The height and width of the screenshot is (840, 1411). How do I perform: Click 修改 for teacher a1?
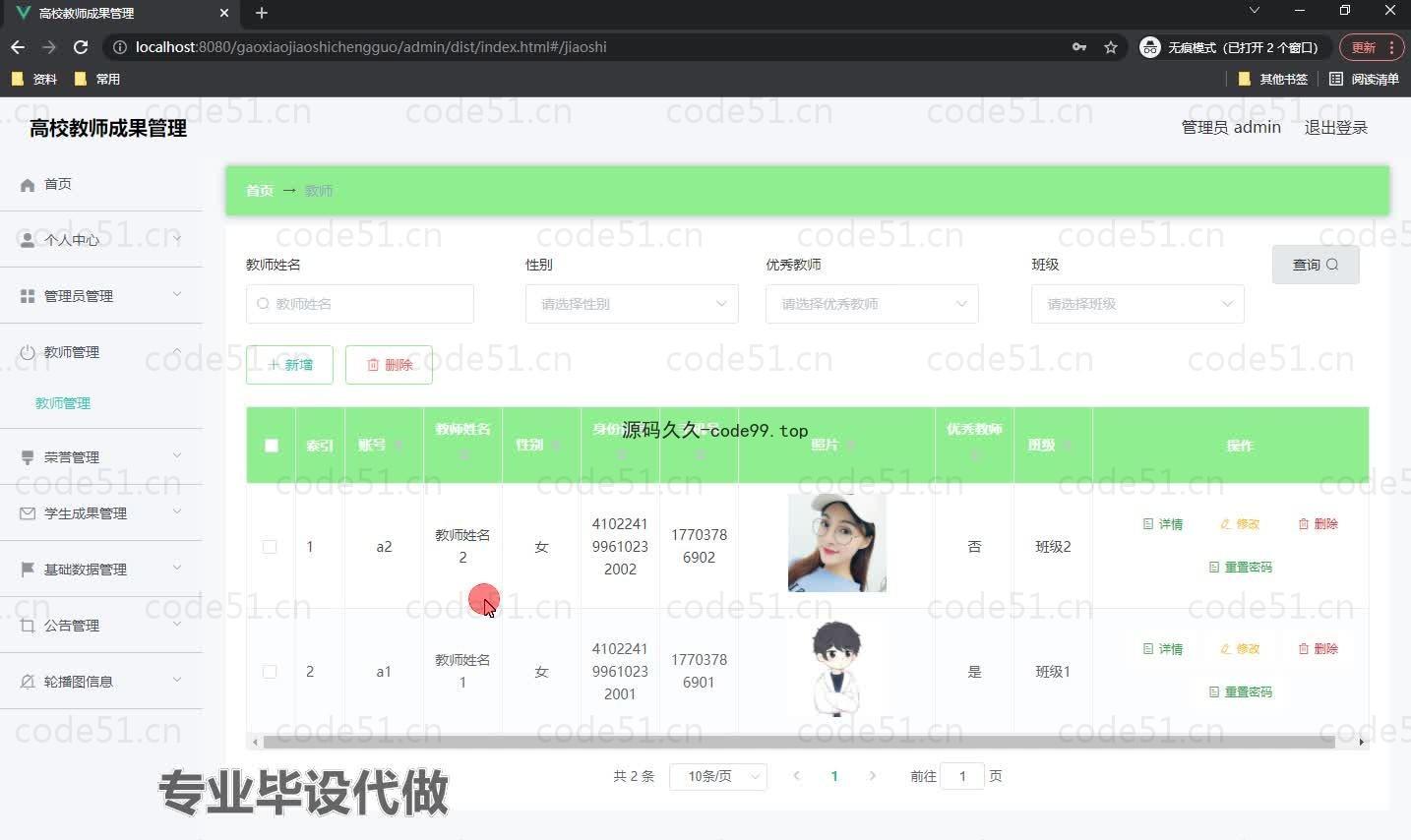pos(1240,649)
